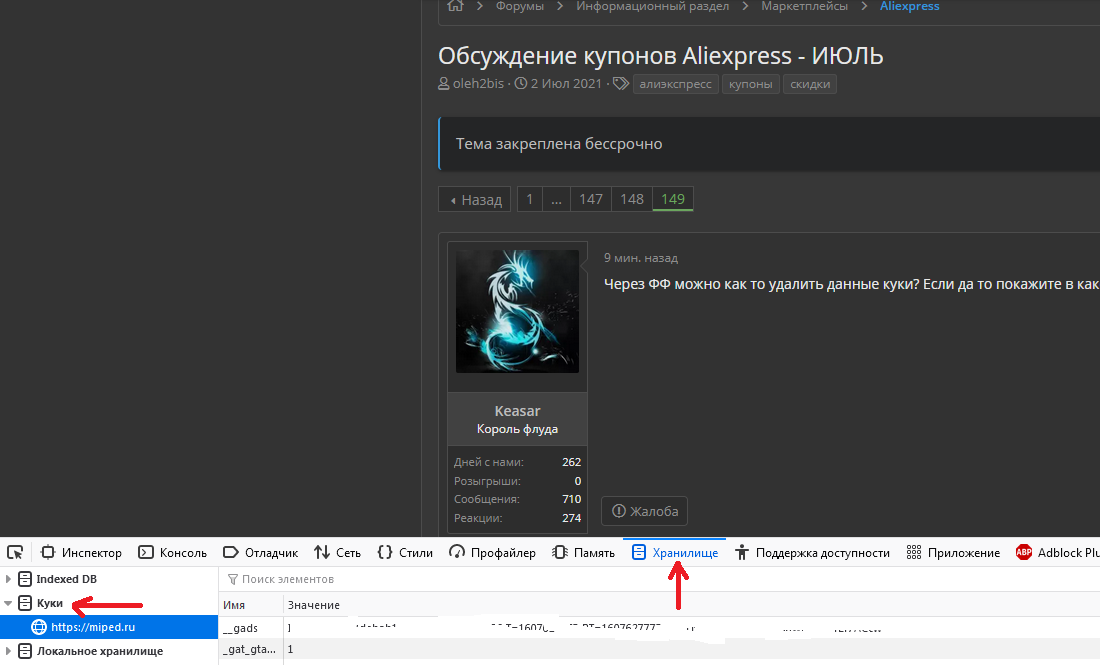Go to previous page with Назад
The height and width of the screenshot is (665, 1100).
tap(475, 199)
